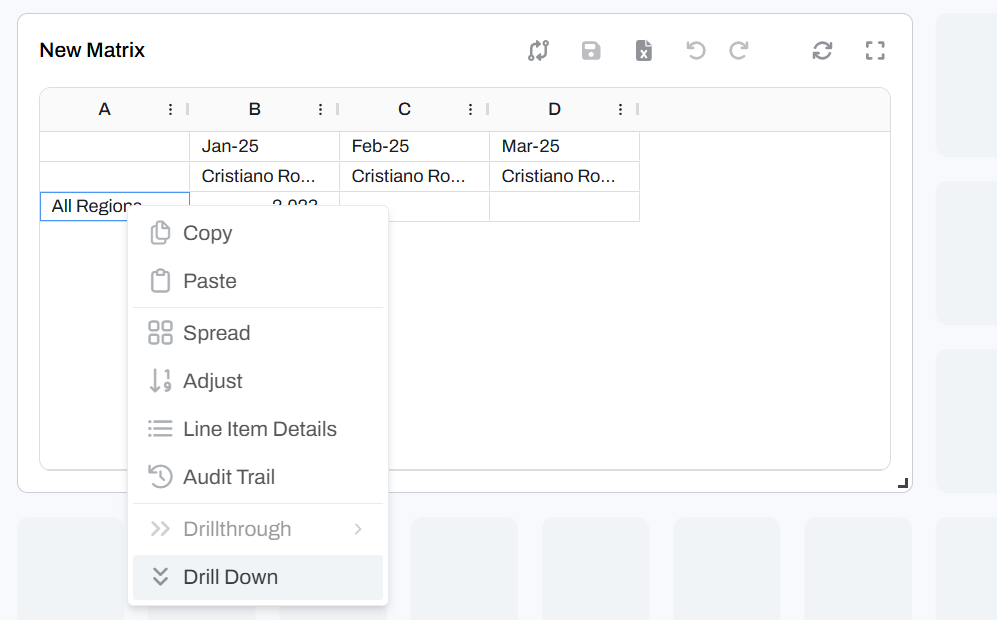Click the Redo icon in the toolbar
The width and height of the screenshot is (997, 620).
tap(739, 50)
